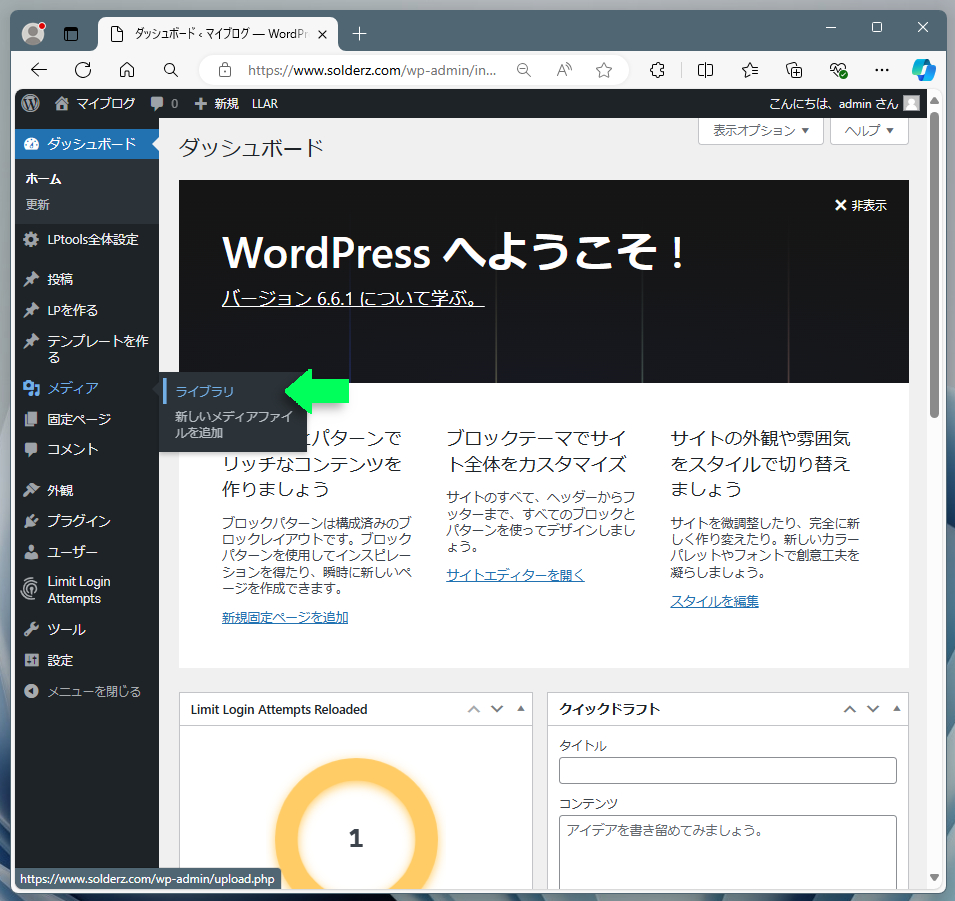
Task: Click read aloud icon
Action: pyautogui.click(x=564, y=70)
